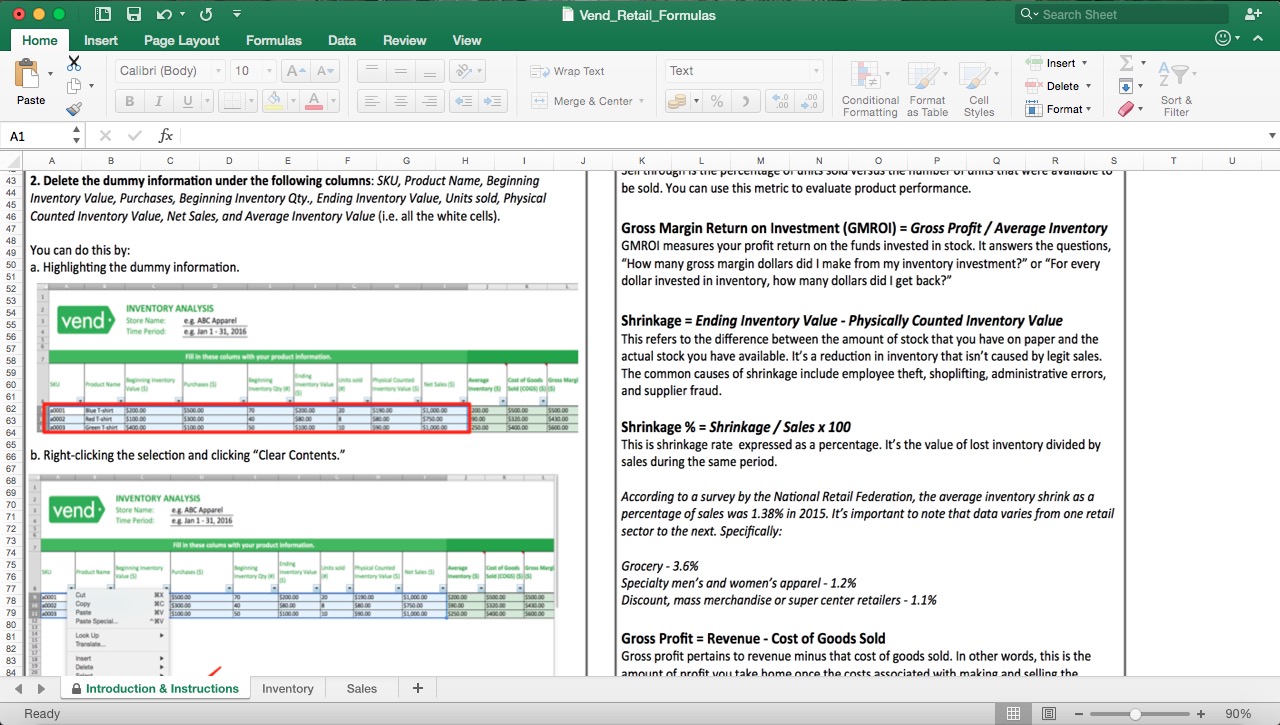Open Conditional Formatting
The width and height of the screenshot is (1280, 725).
[x=869, y=90]
